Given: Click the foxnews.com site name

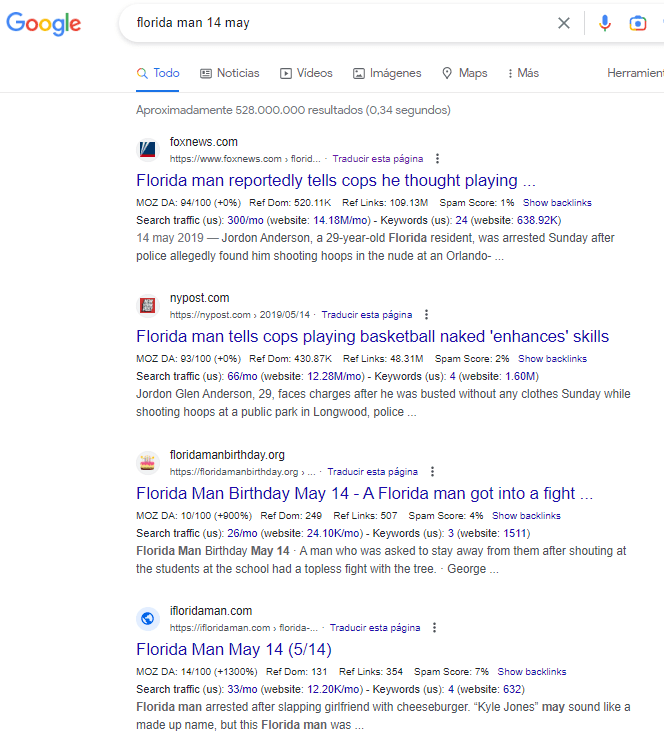Looking at the screenshot, I should pos(204,142).
